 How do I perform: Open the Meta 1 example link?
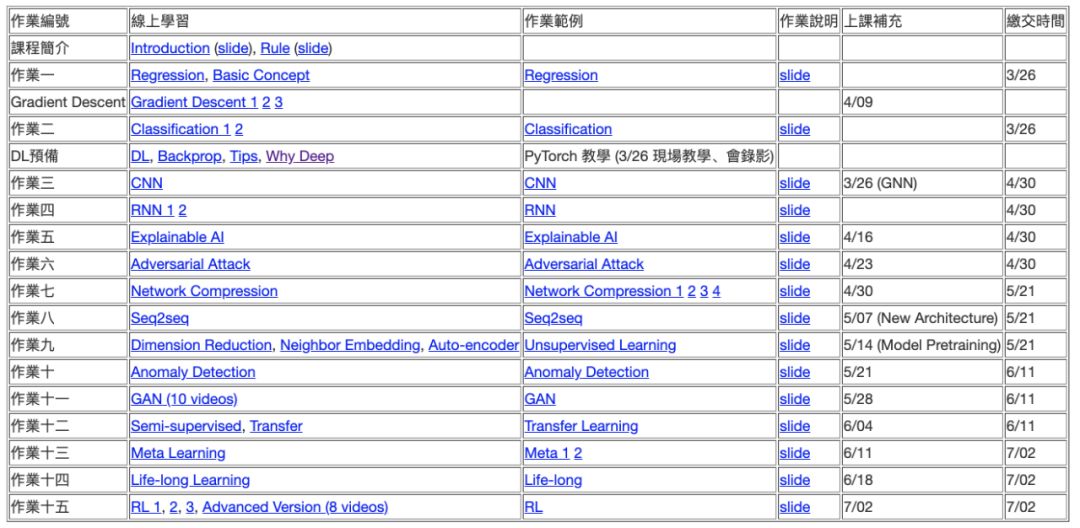[x=547, y=453]
